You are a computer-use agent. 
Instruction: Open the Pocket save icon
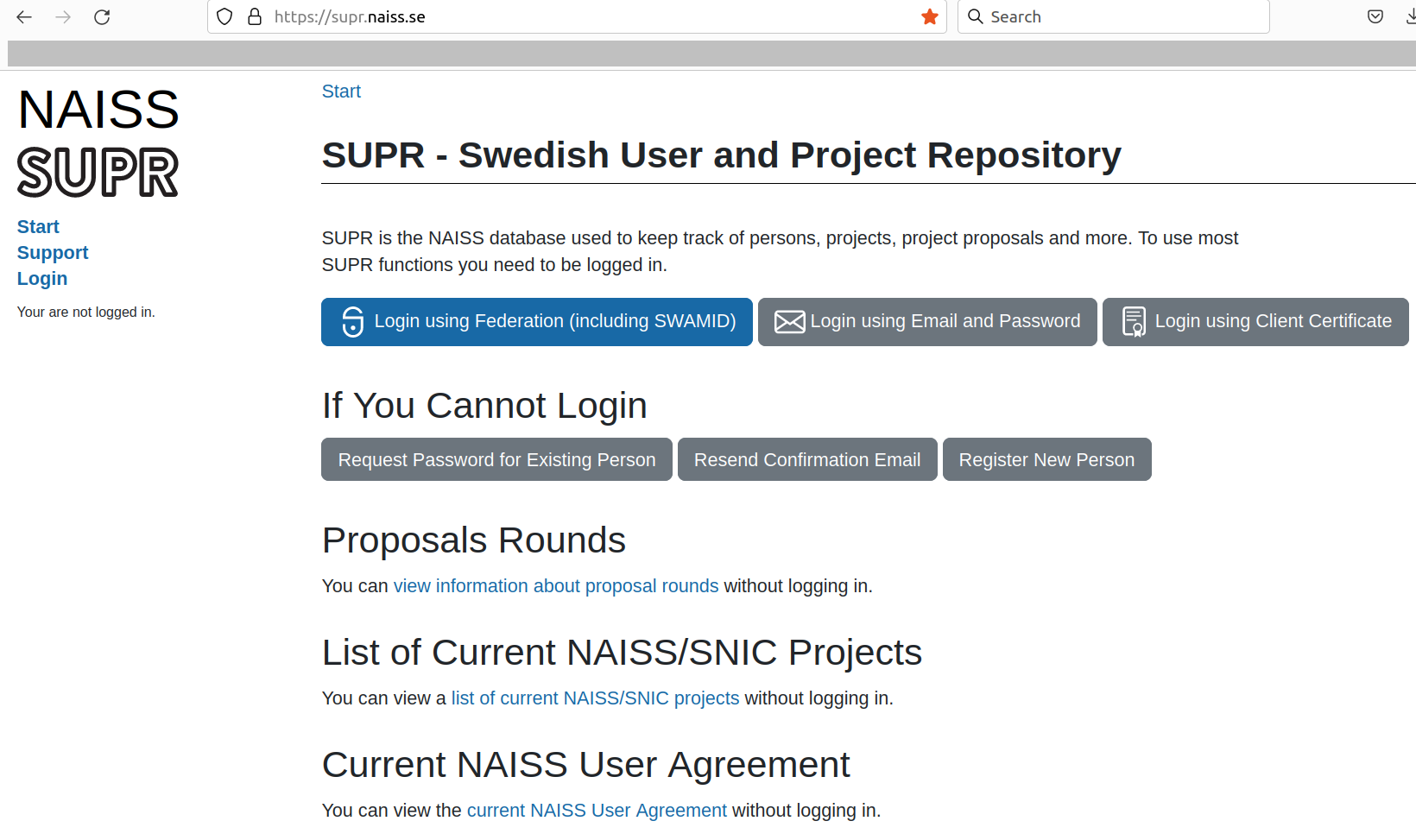pyautogui.click(x=1375, y=16)
